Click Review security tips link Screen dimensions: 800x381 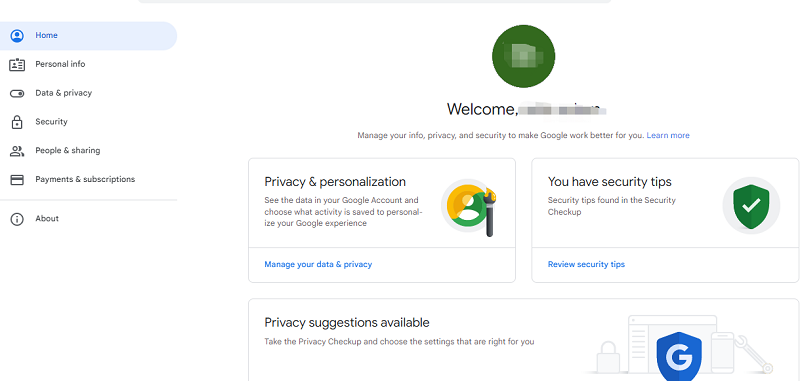click(586, 264)
